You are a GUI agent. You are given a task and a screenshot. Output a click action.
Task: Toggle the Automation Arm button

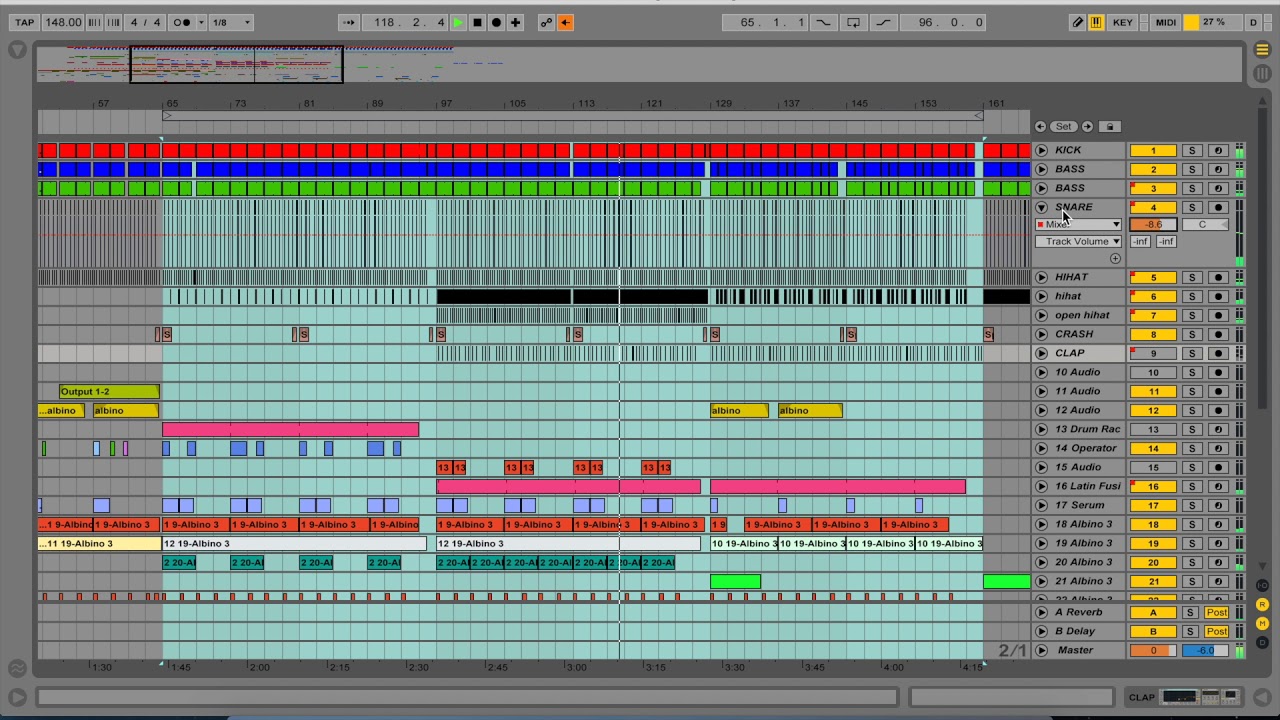[x=546, y=22]
